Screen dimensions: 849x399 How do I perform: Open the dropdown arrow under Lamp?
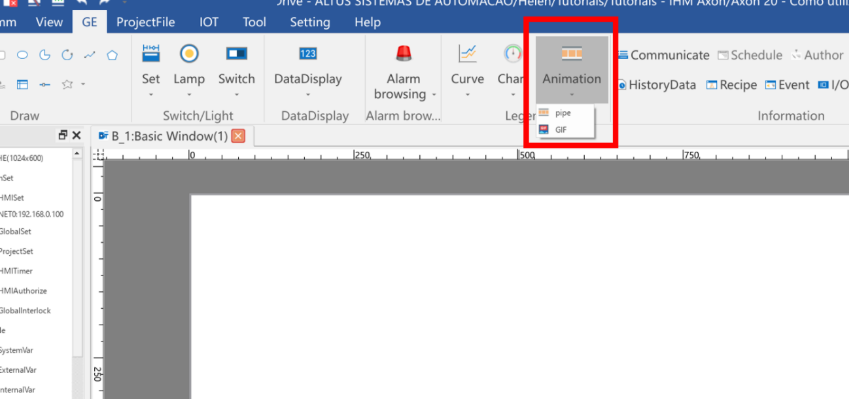coord(189,95)
